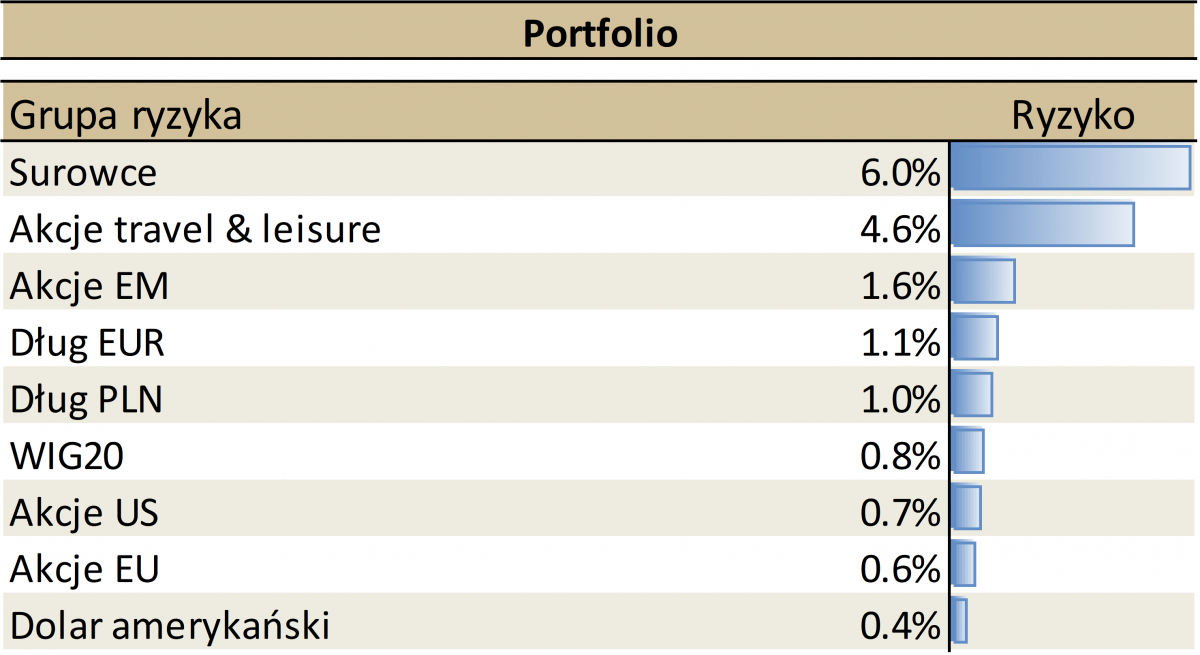Select the WIG20 cell

point(68,457)
